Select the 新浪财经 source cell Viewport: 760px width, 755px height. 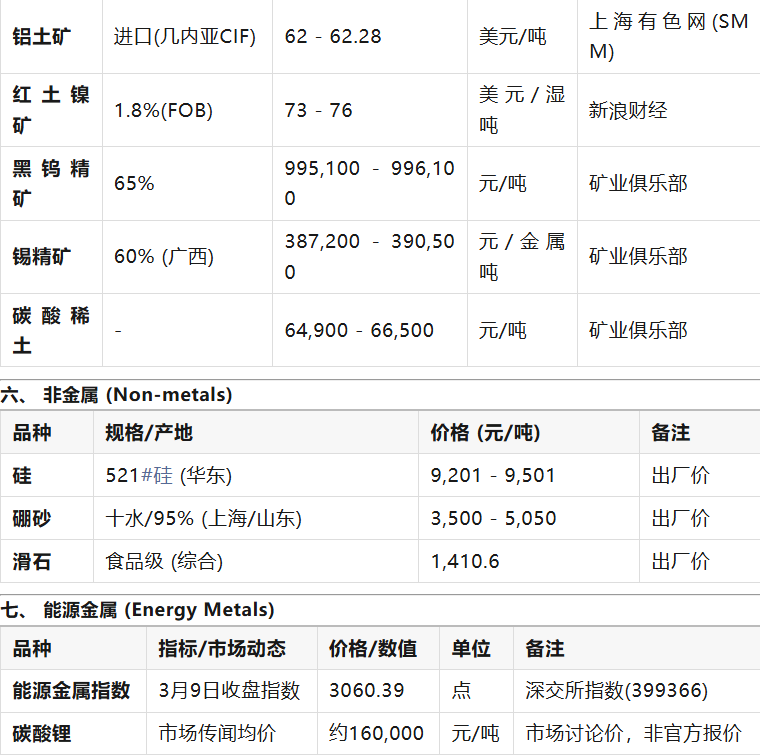pyautogui.click(x=628, y=110)
